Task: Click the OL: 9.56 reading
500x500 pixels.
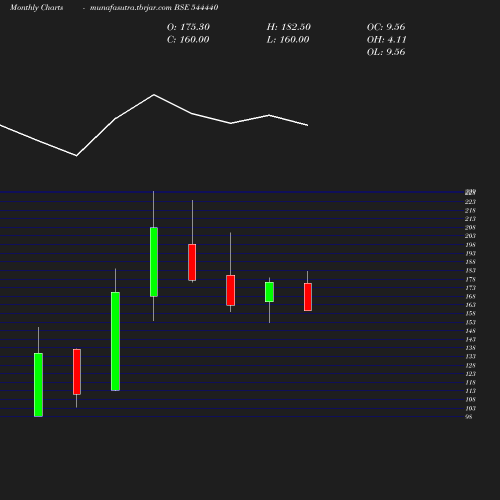Action: (386, 52)
